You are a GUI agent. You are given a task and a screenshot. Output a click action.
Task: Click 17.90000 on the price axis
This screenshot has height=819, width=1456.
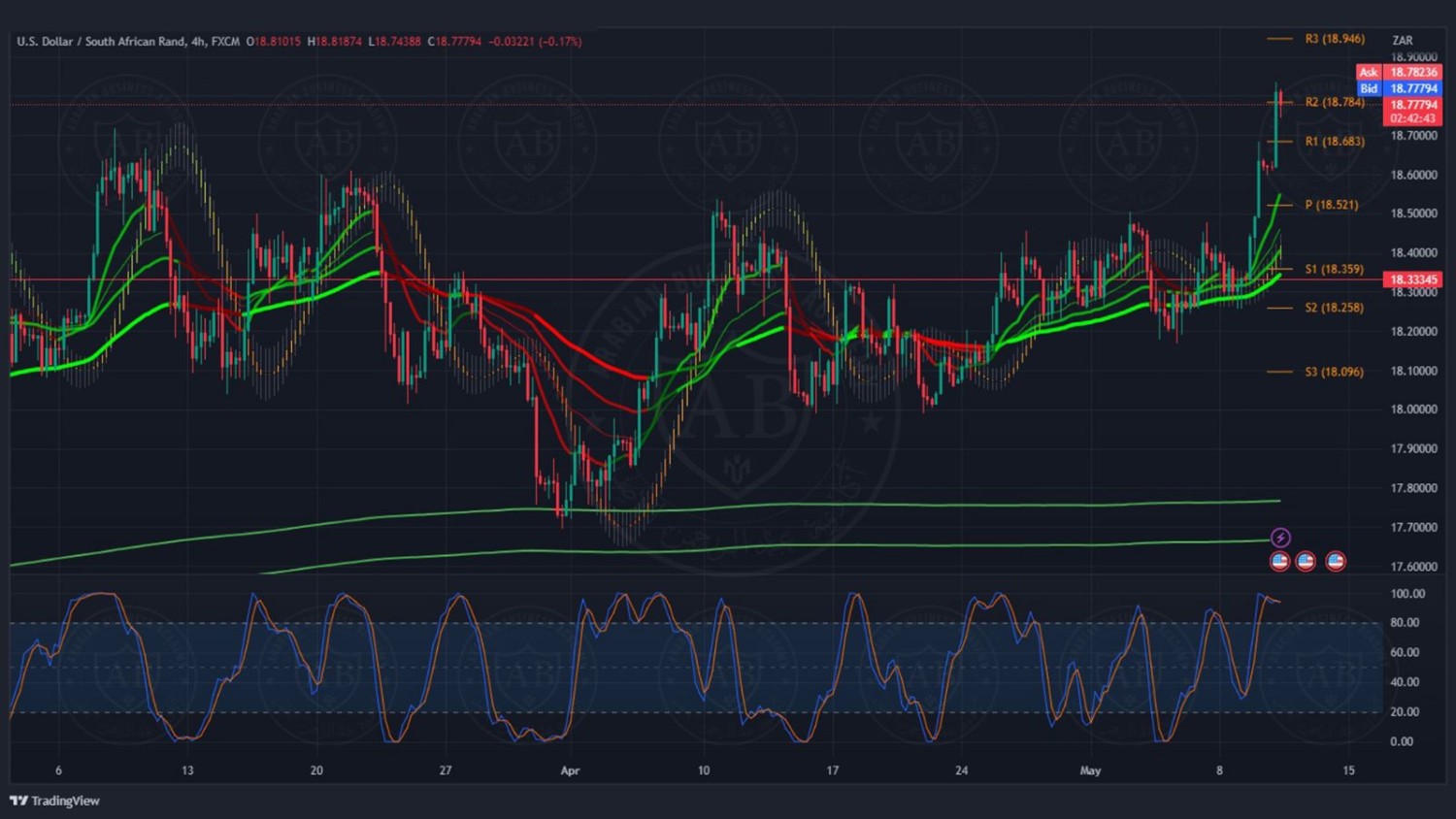click(1413, 449)
